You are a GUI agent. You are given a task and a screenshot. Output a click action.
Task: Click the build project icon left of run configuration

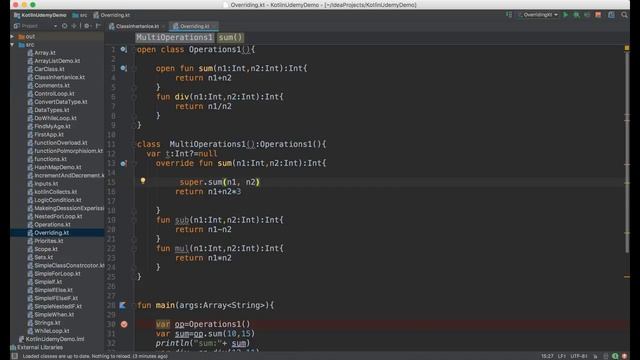(509, 15)
